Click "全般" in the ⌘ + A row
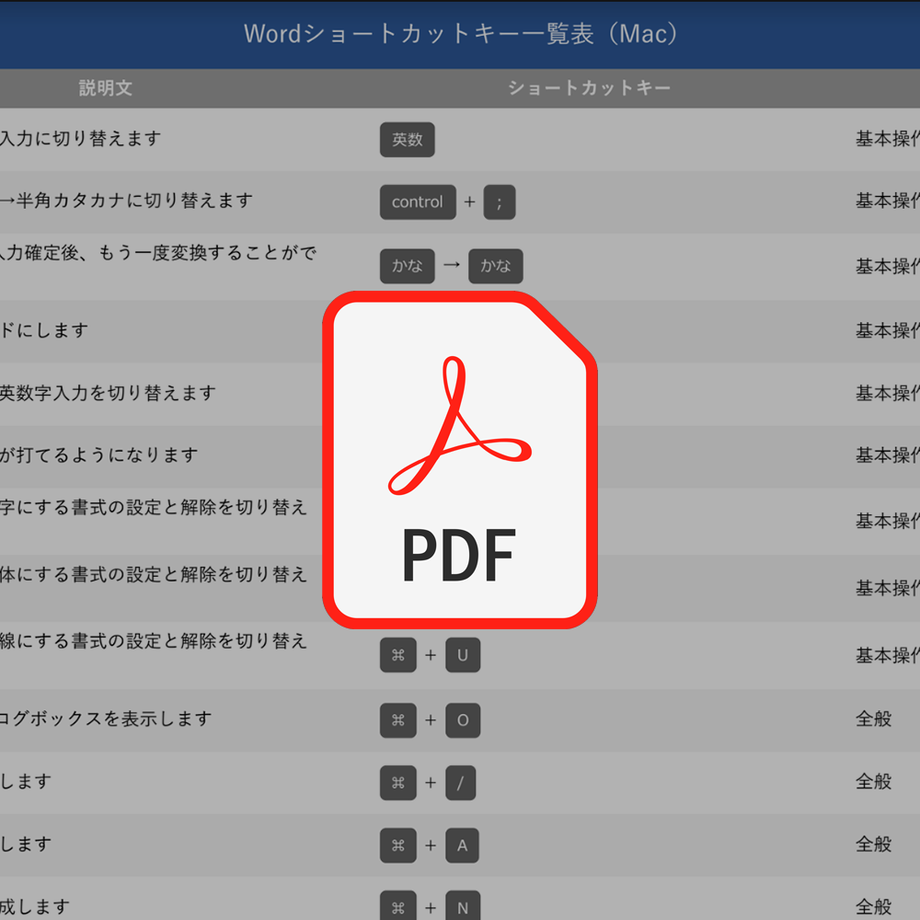 pyautogui.click(x=874, y=844)
